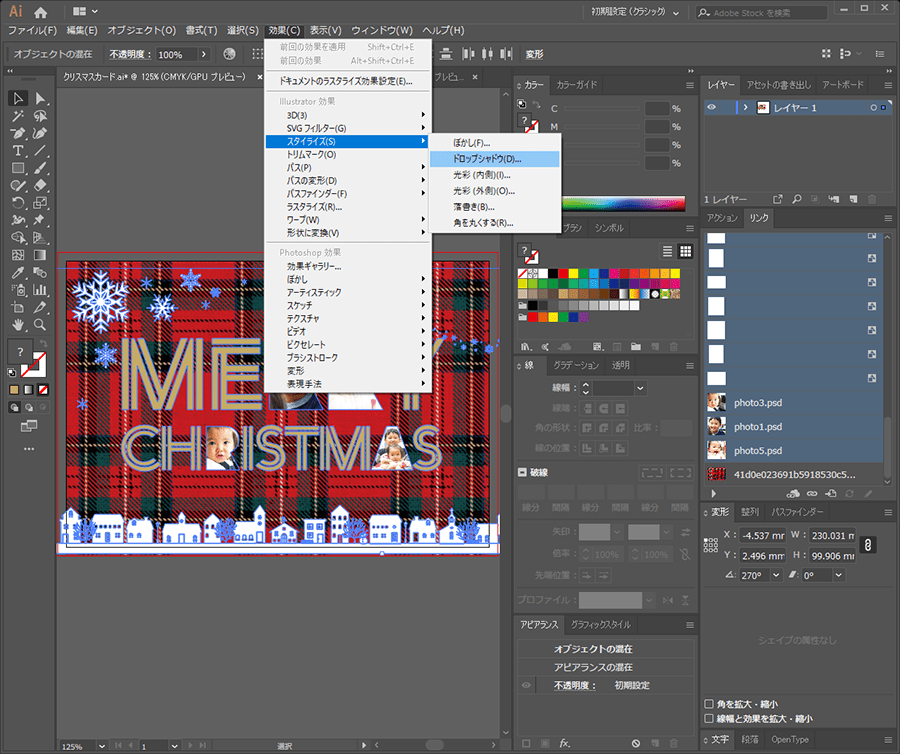Activate the Zoom magnifier tool

[40, 324]
